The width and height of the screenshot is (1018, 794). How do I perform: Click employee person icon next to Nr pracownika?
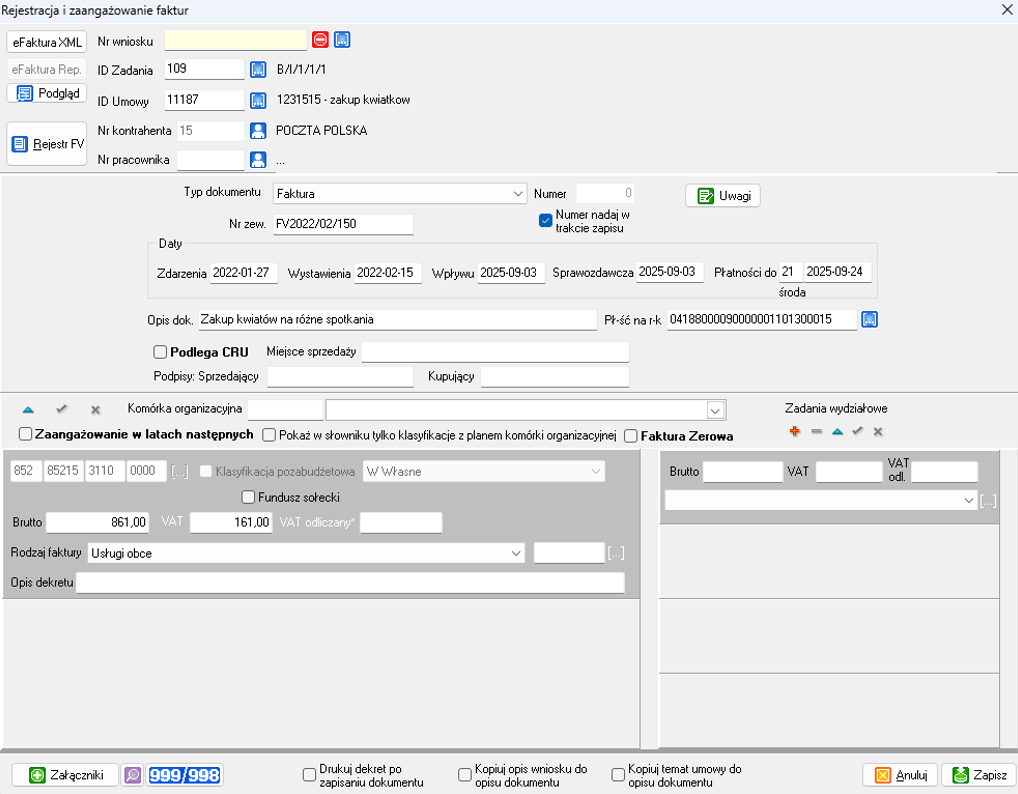pyautogui.click(x=258, y=160)
